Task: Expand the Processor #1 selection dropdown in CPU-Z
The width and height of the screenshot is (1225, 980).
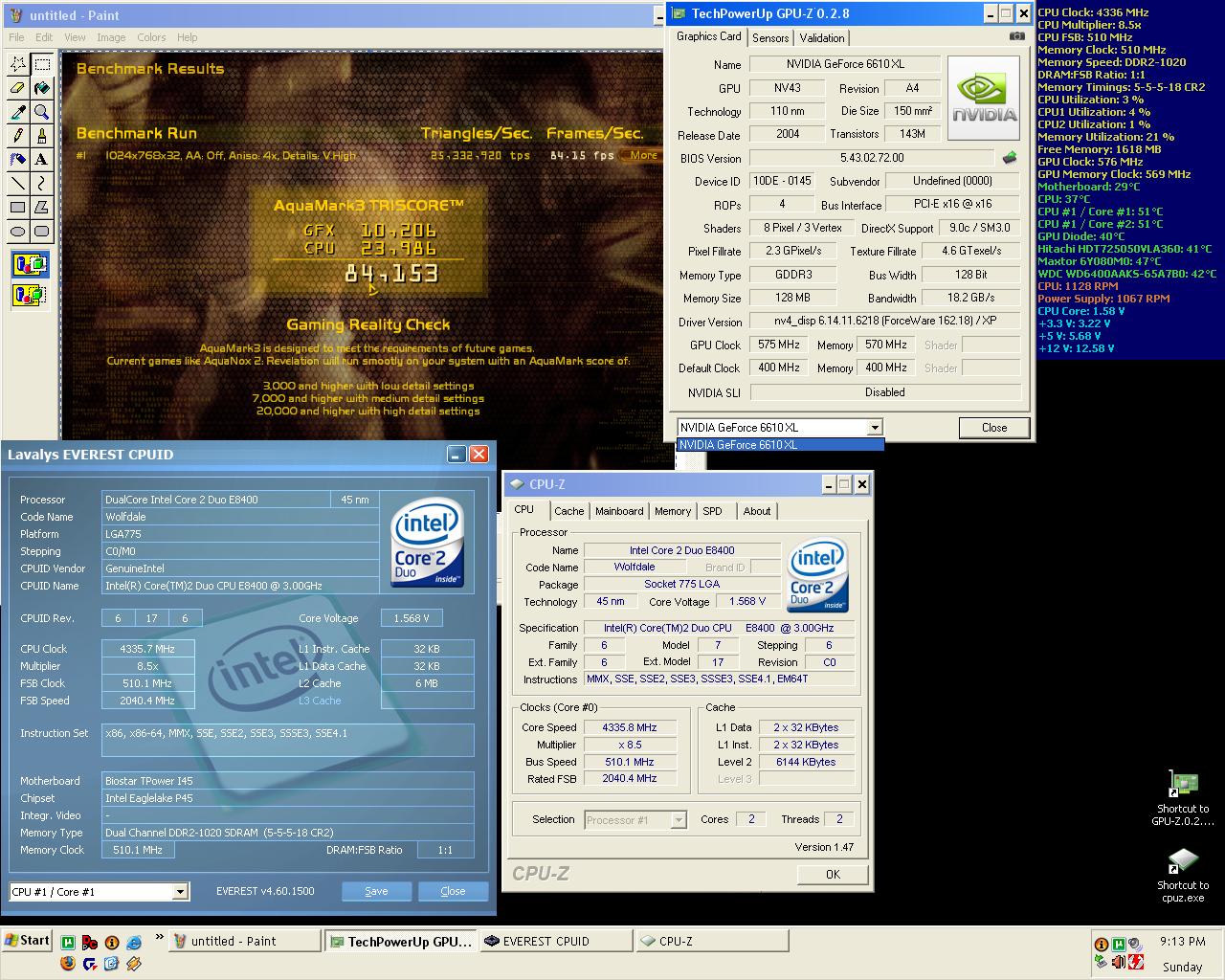Action: [x=679, y=820]
